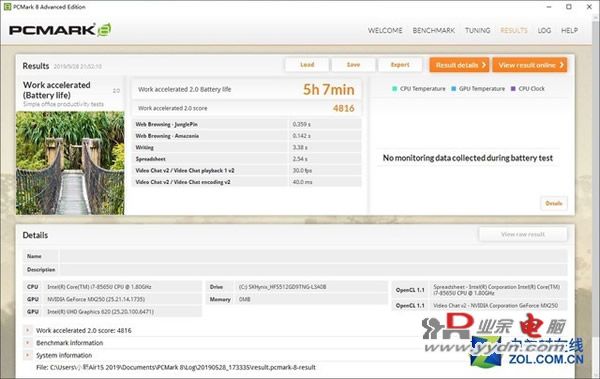Click the PCMark title bar app icon
This screenshot has height=379, width=600.
pyautogui.click(x=7, y=7)
